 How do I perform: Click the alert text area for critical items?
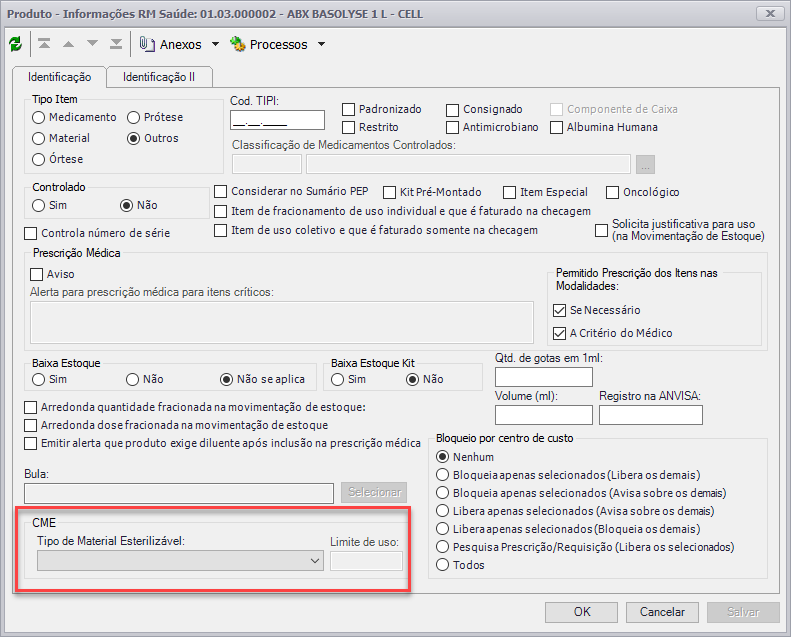(282, 322)
